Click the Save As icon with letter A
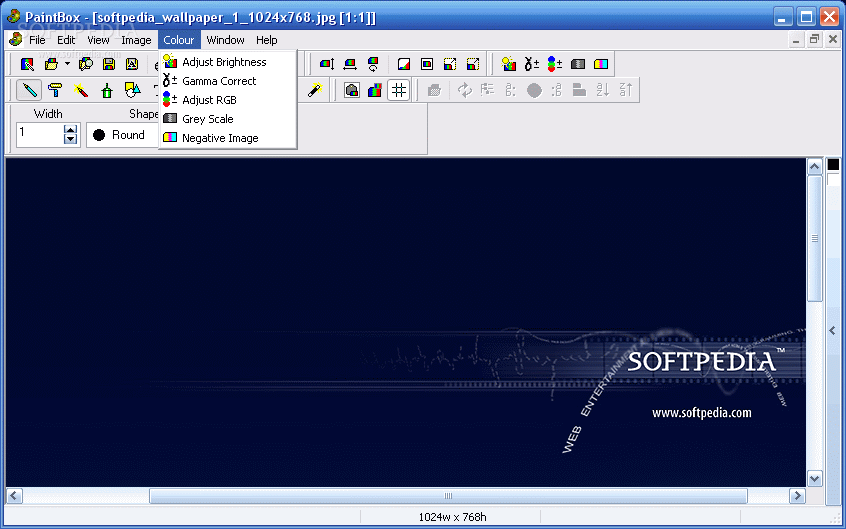Image resolution: width=846 pixels, height=529 pixels. click(x=132, y=64)
